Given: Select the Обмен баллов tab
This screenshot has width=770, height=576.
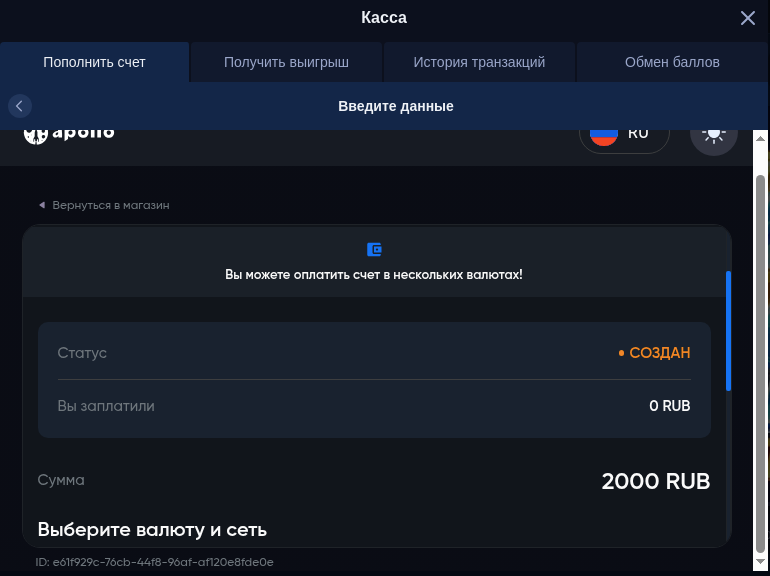Looking at the screenshot, I should tap(672, 62).
